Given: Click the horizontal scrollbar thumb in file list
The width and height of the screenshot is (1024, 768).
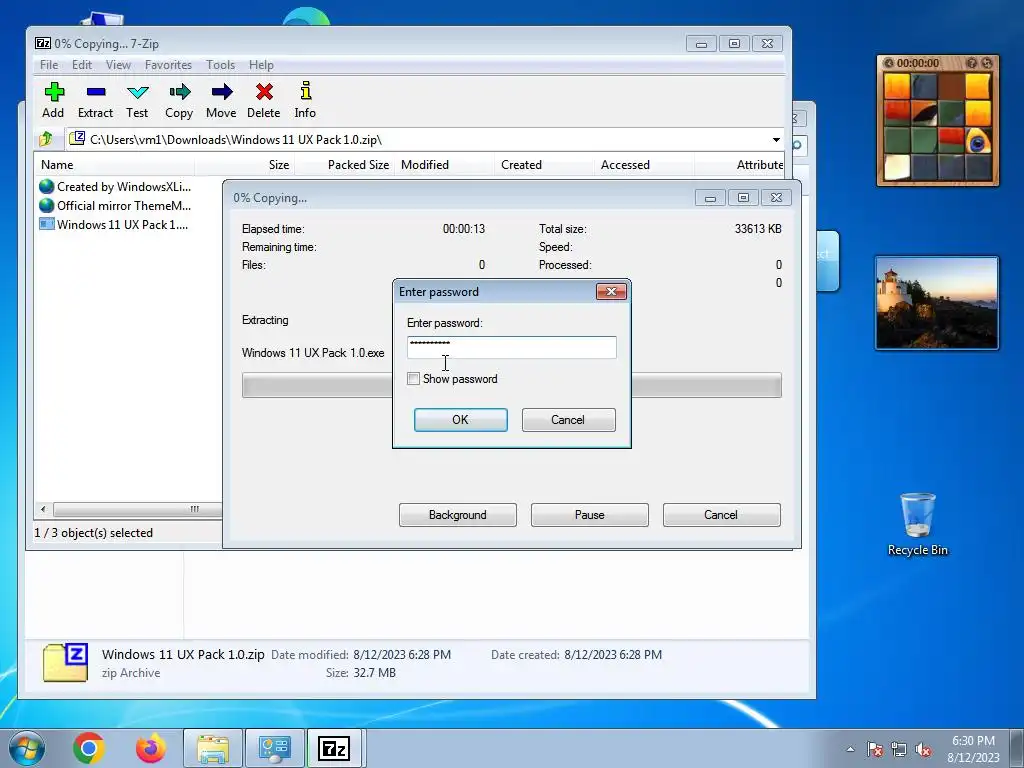Looking at the screenshot, I should (138, 509).
